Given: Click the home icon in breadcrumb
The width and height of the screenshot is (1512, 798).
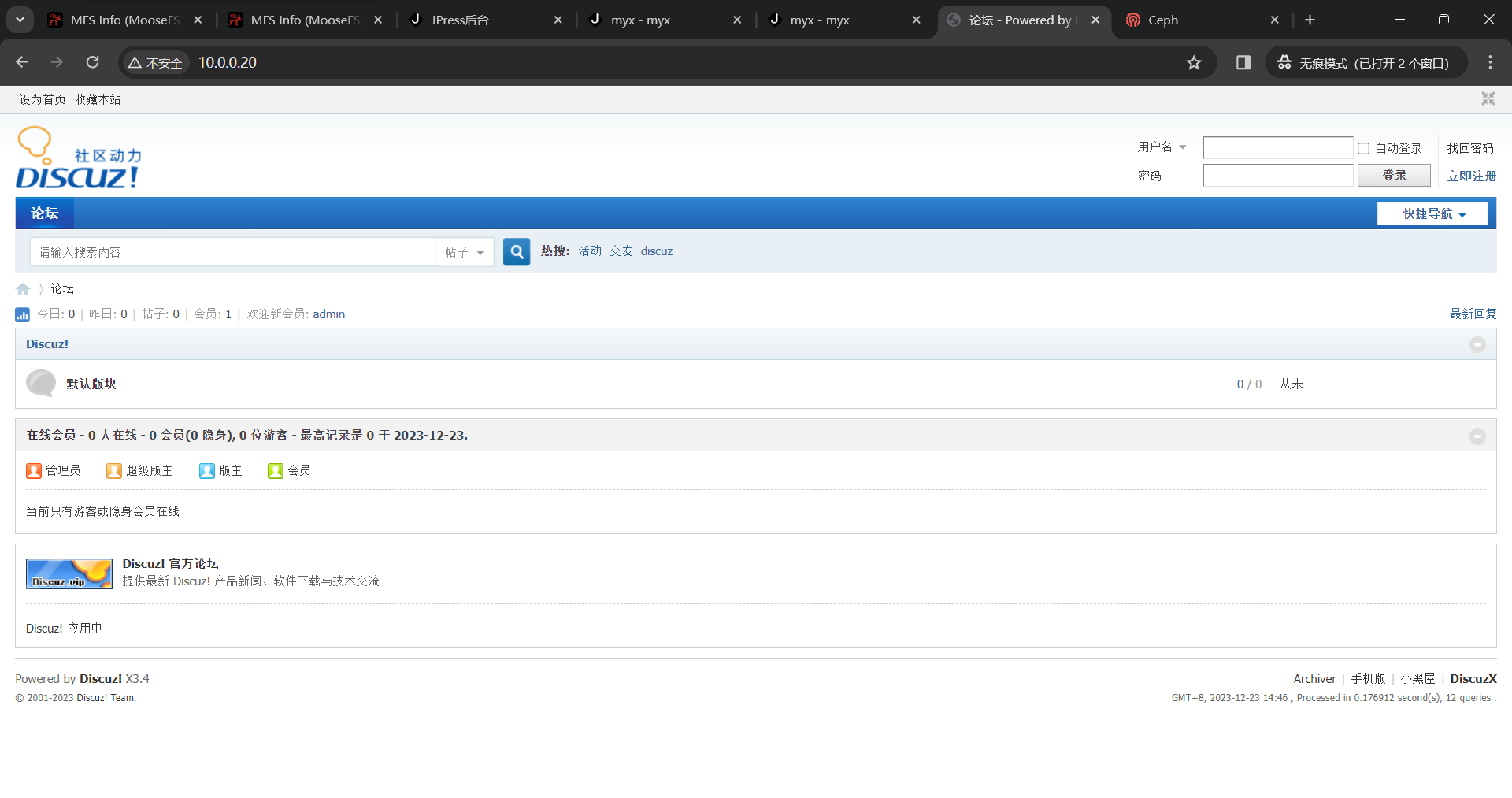Looking at the screenshot, I should [23, 289].
